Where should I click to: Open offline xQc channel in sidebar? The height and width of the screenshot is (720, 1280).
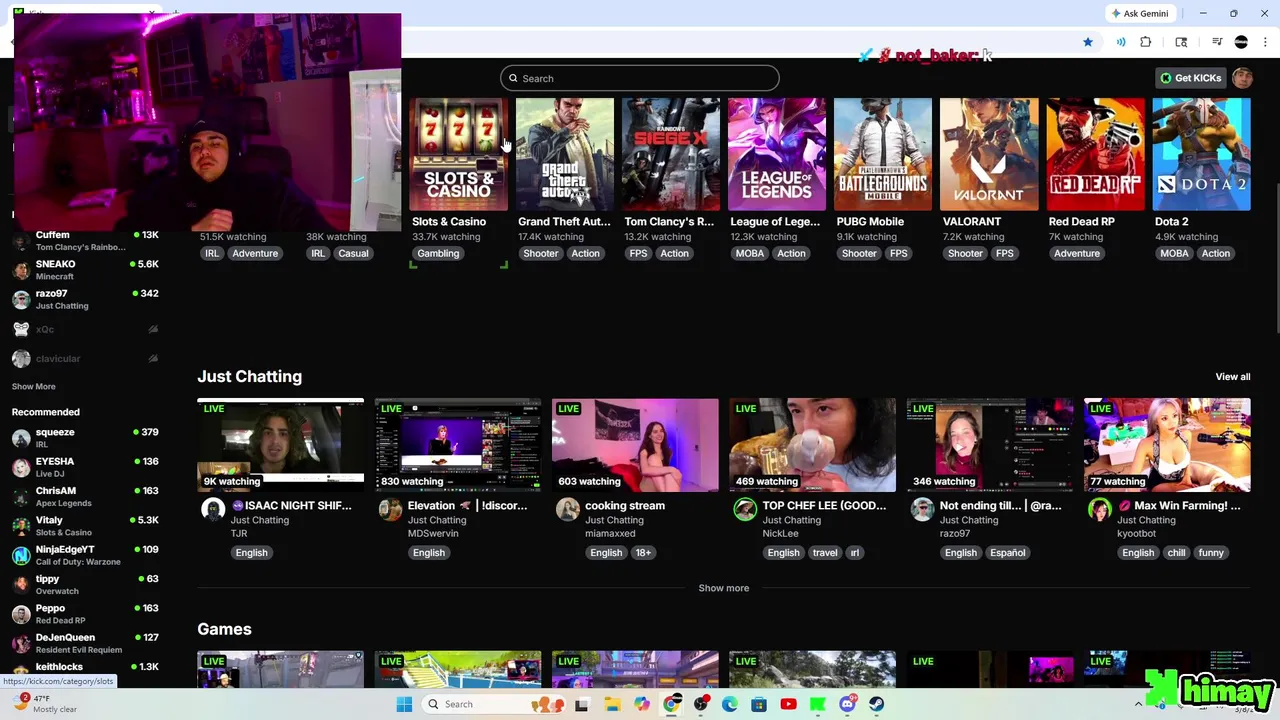[x=85, y=329]
